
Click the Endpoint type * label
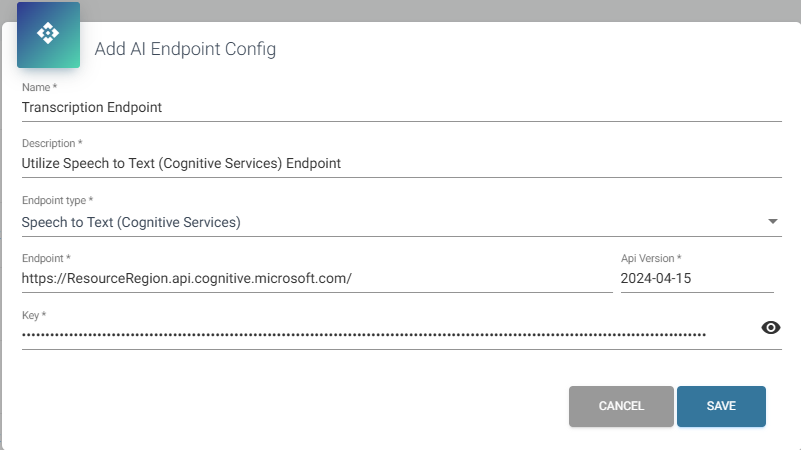[x=58, y=201]
